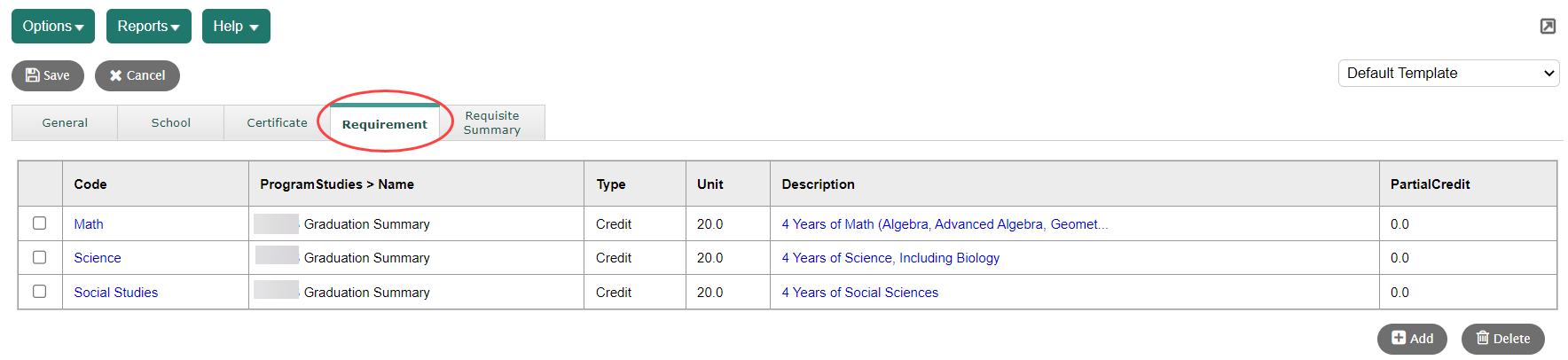Select the Science row checkbox
The image size is (1568, 360).
click(x=40, y=257)
